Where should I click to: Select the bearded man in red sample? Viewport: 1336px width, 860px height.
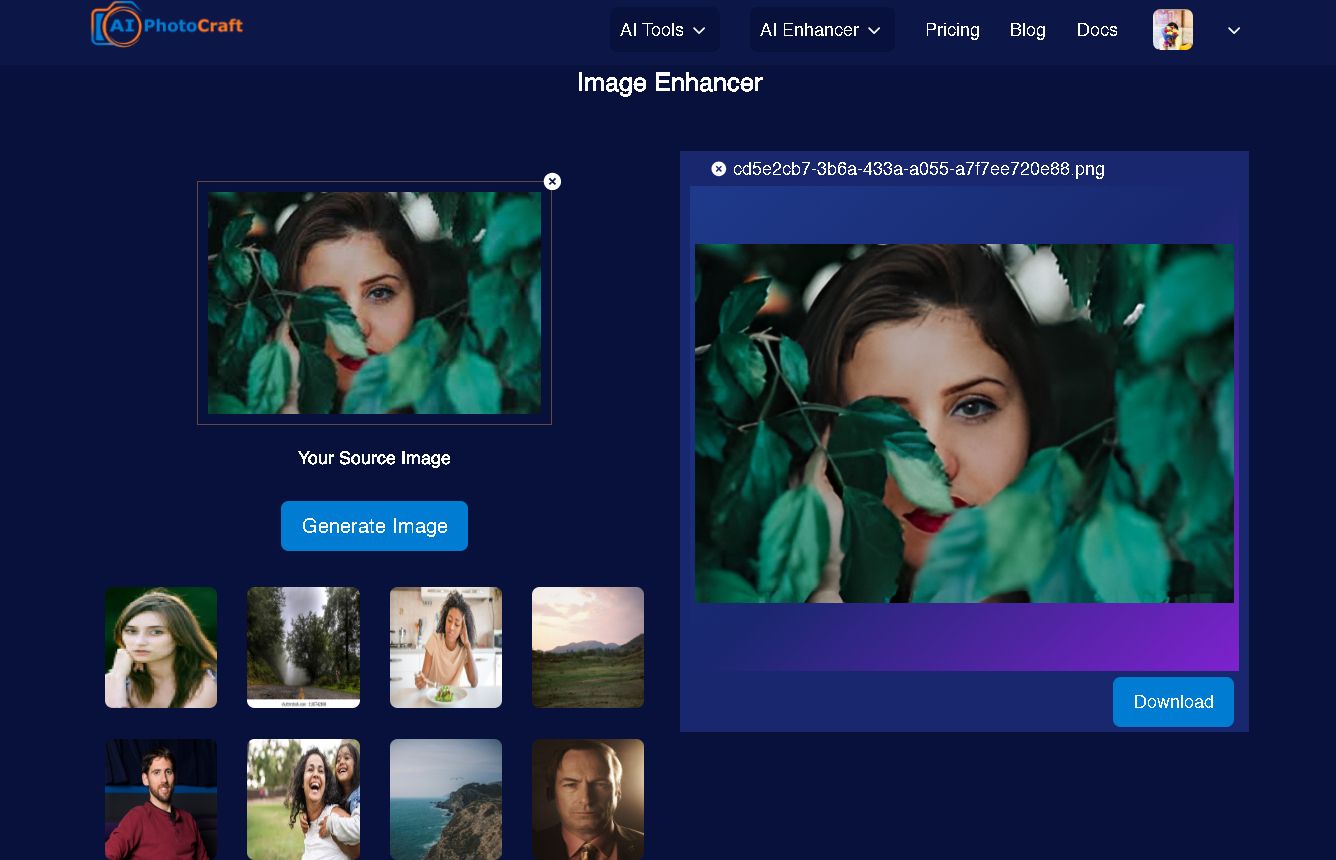[161, 799]
